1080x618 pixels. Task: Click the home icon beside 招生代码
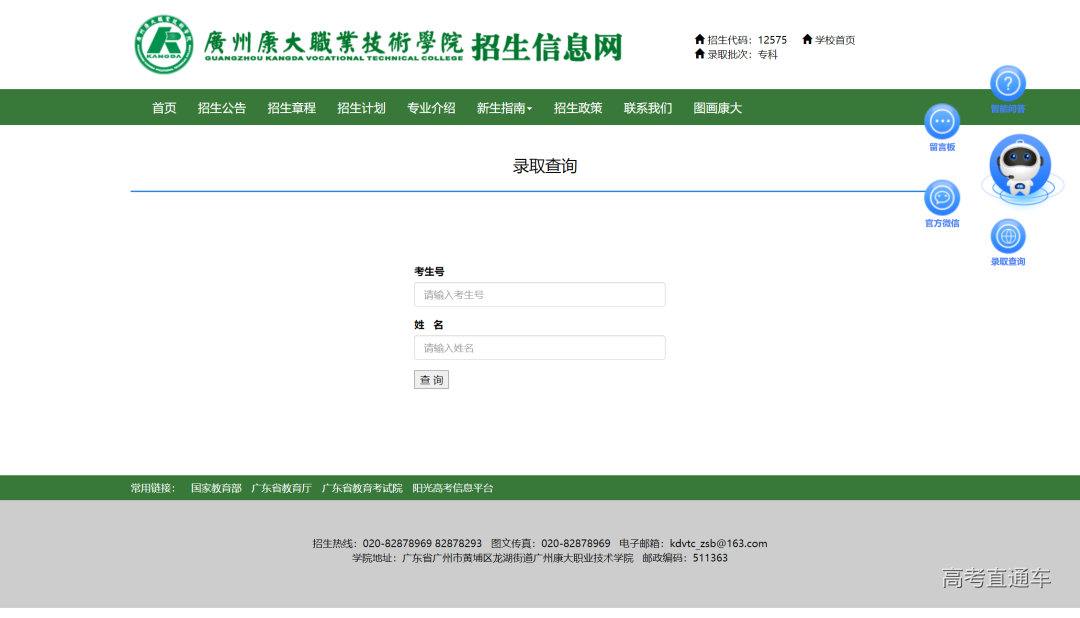699,40
